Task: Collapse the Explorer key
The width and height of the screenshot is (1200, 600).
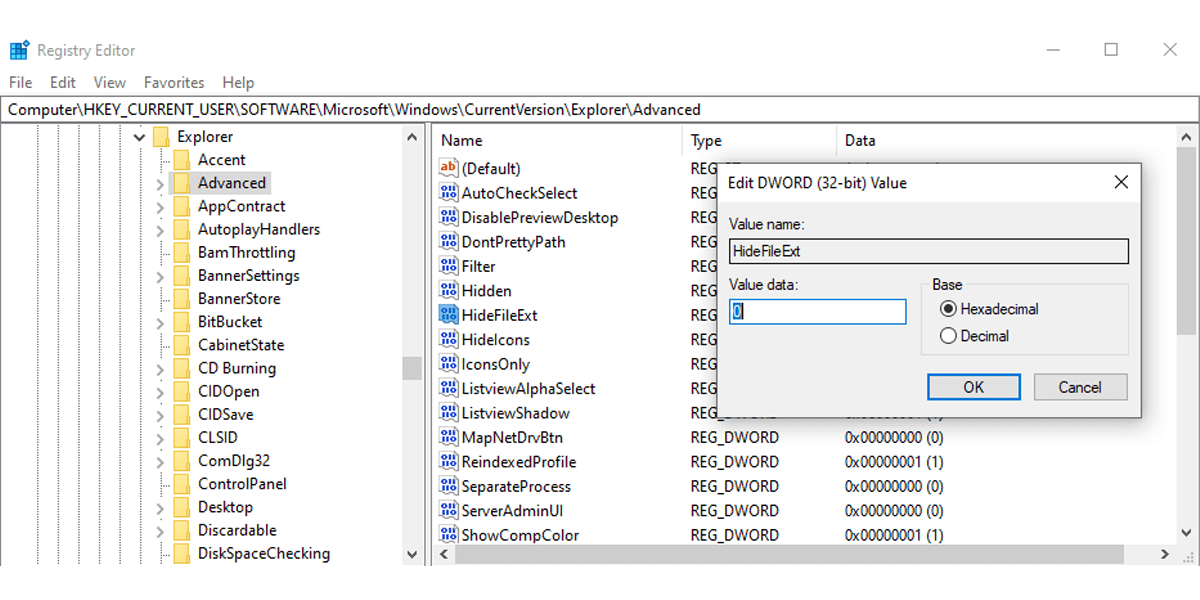Action: point(139,136)
